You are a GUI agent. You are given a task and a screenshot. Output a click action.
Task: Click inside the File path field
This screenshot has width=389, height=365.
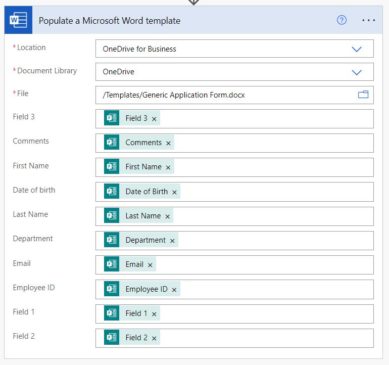point(234,95)
